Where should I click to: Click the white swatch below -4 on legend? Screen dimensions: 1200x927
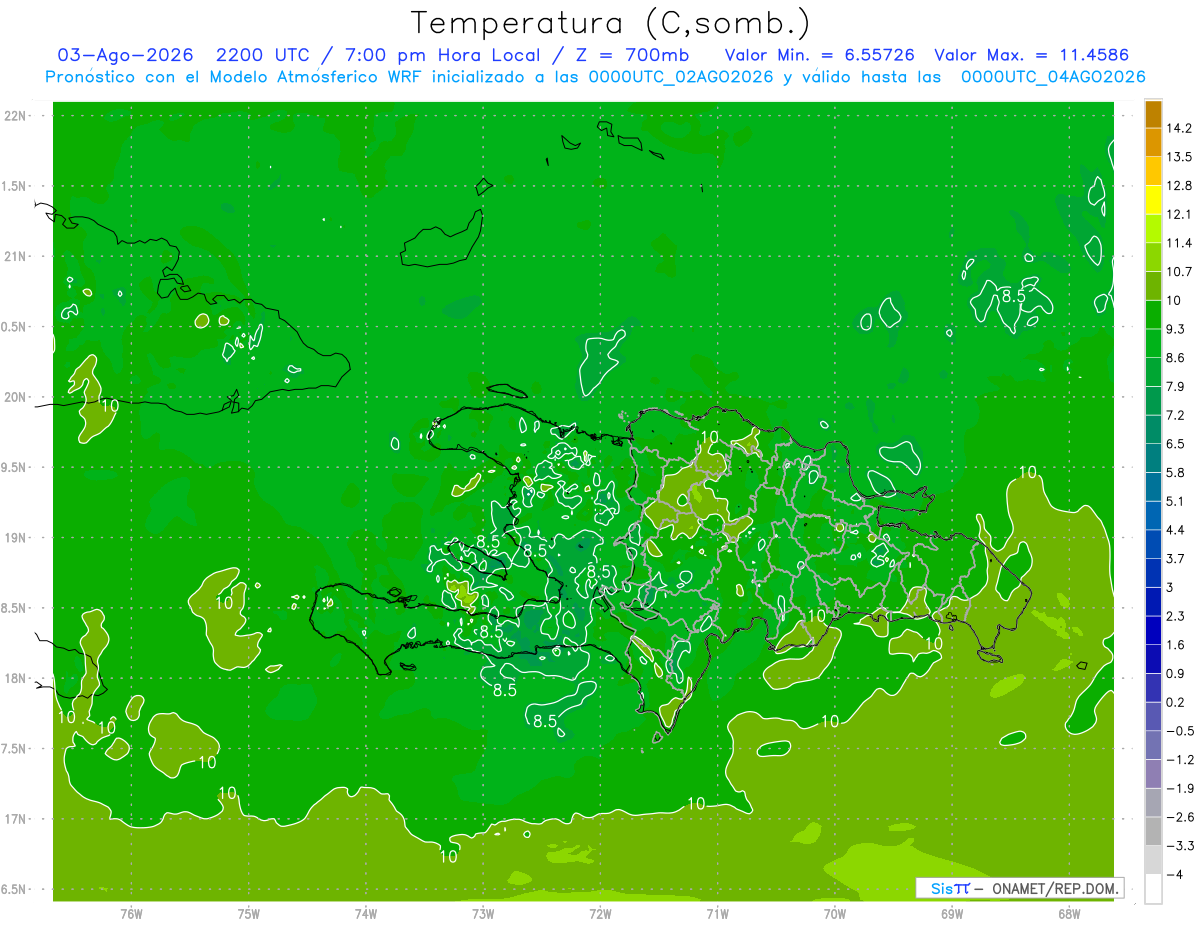tap(1153, 889)
